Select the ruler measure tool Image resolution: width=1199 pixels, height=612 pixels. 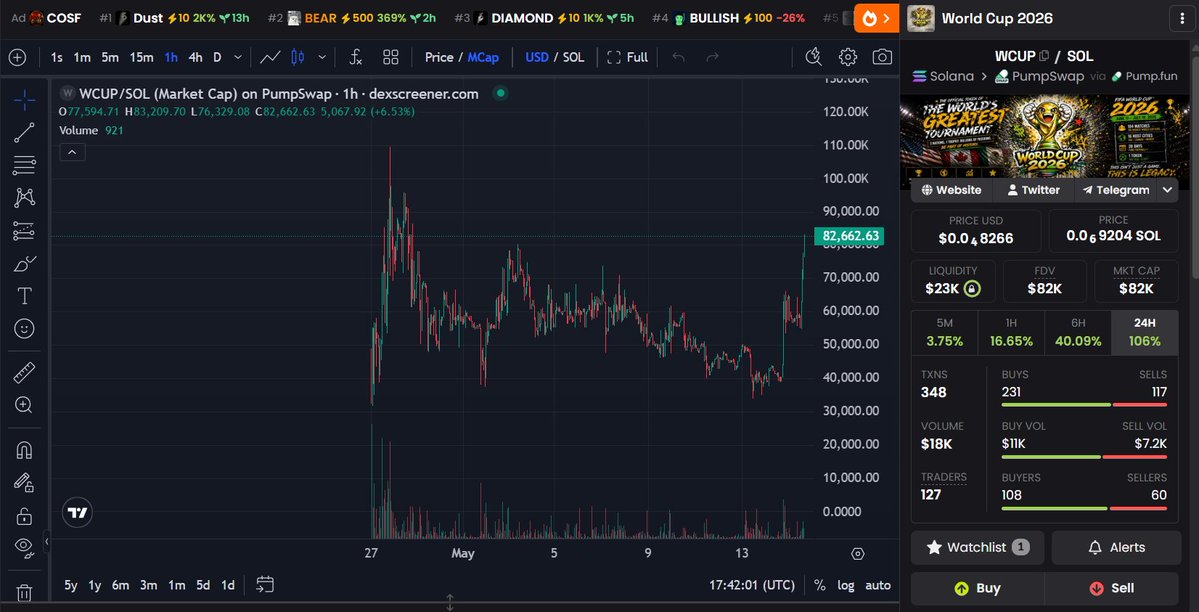point(24,373)
